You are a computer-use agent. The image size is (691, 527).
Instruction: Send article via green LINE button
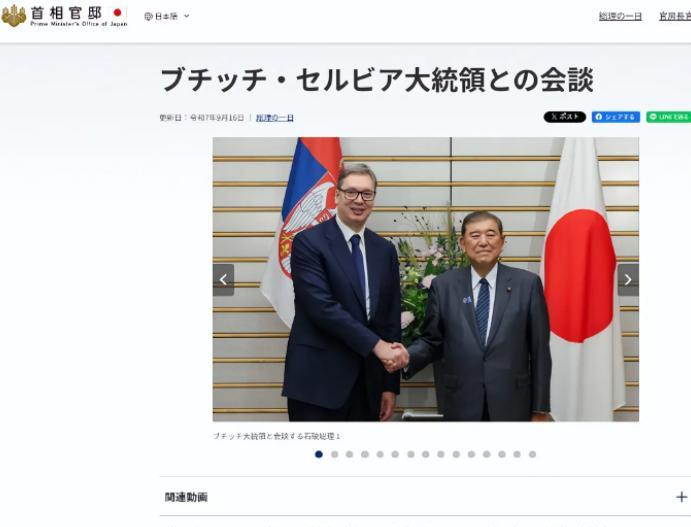point(669,117)
